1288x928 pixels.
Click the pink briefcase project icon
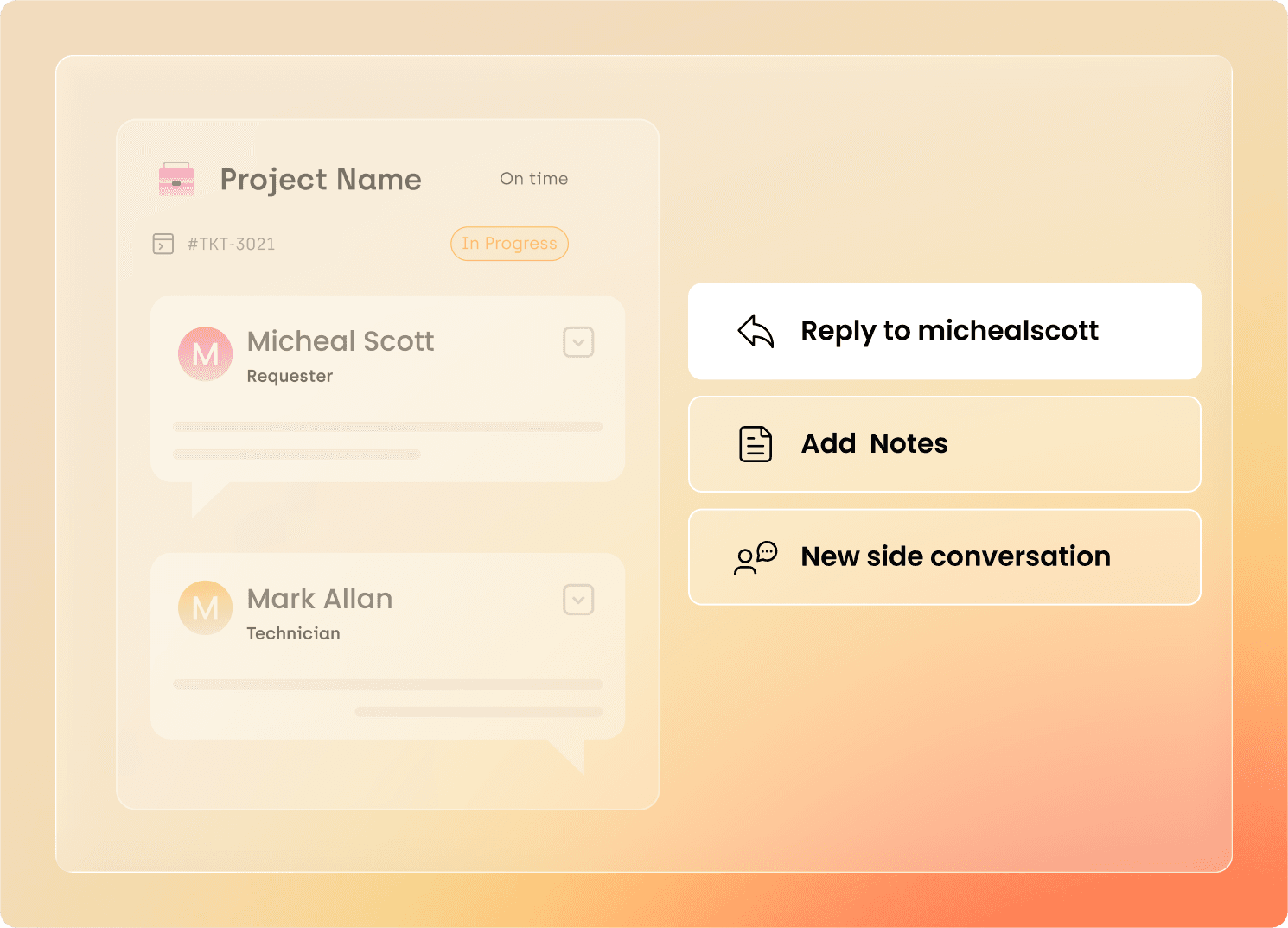click(x=176, y=179)
